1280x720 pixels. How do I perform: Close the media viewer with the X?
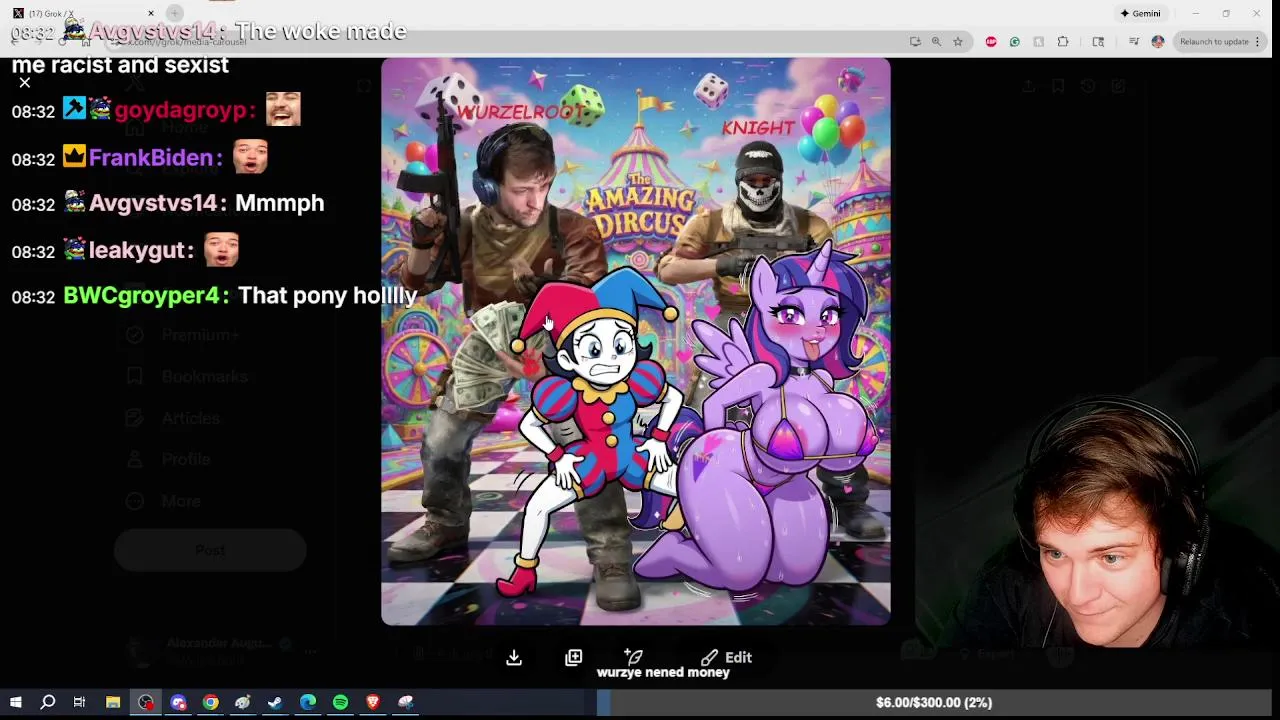pos(25,83)
